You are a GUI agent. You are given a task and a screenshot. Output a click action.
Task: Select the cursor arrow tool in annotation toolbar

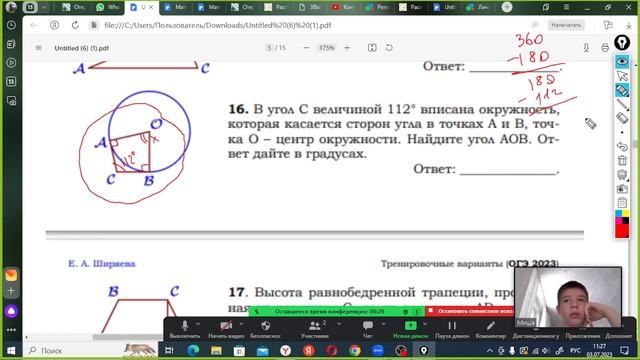coord(622,76)
